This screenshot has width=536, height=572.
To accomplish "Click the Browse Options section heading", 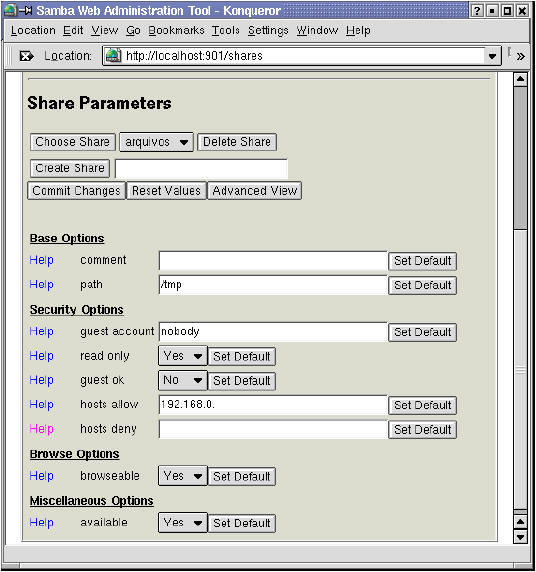I will coord(74,454).
